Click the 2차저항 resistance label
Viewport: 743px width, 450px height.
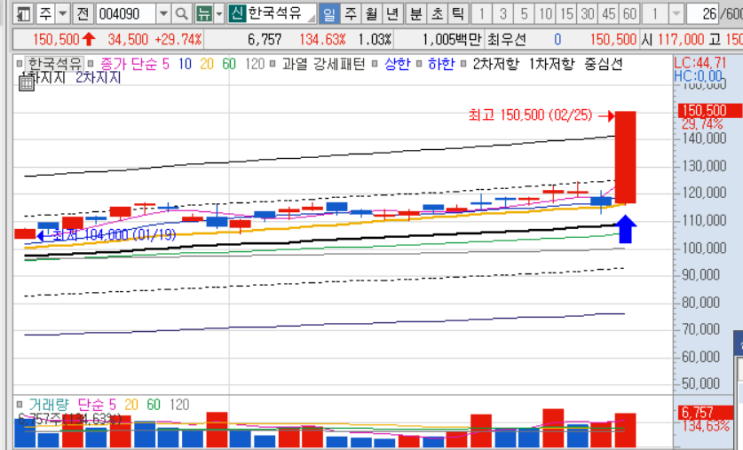[x=496, y=63]
